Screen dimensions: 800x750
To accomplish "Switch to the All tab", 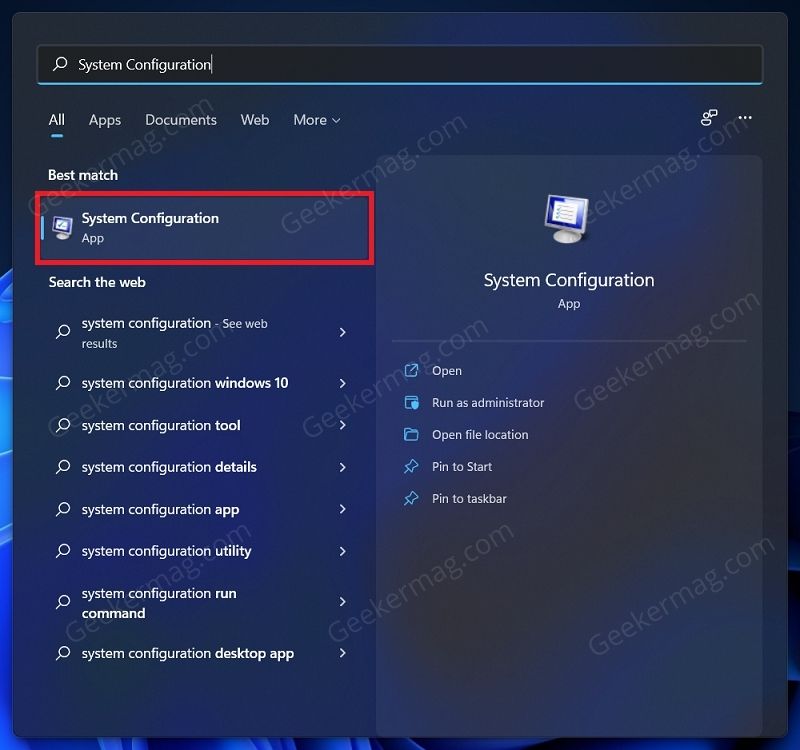I will tap(57, 120).
